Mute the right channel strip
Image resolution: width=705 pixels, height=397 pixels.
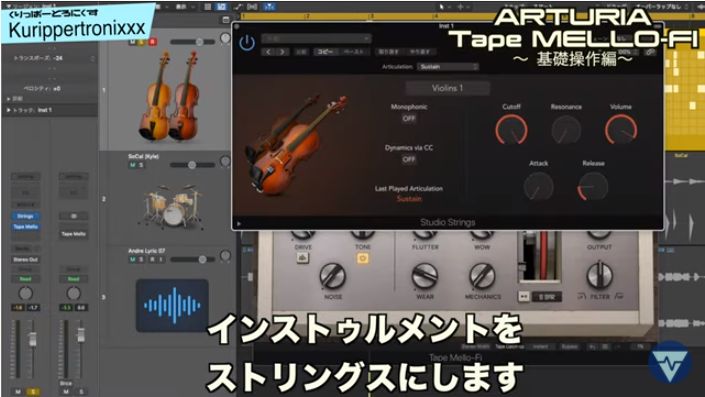point(66,392)
